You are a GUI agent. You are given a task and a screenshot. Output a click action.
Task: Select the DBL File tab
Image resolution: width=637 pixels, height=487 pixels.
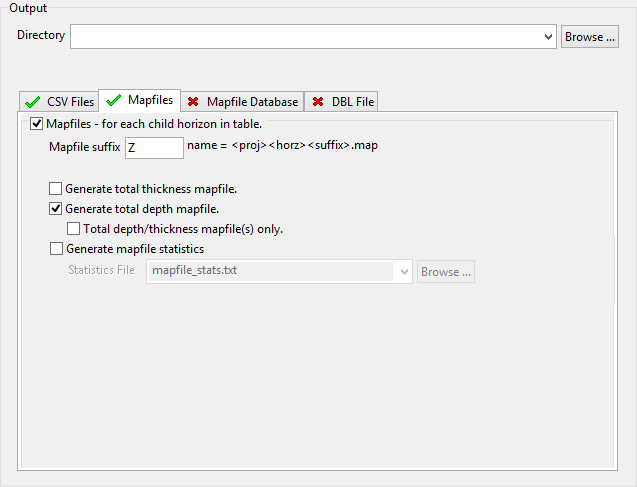click(351, 102)
